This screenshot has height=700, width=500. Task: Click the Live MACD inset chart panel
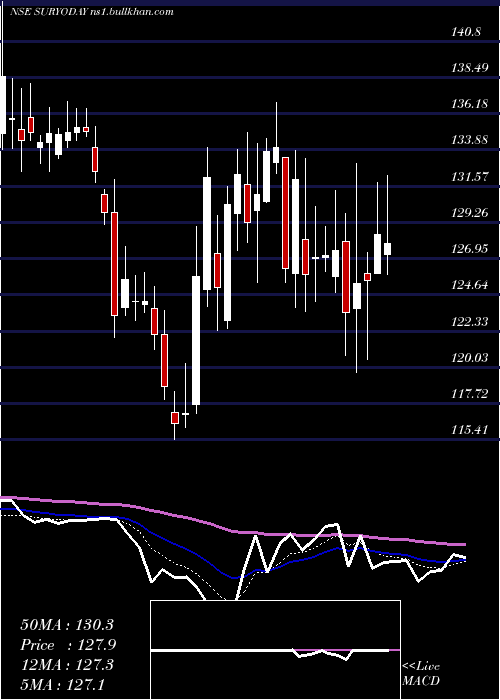coord(275,650)
